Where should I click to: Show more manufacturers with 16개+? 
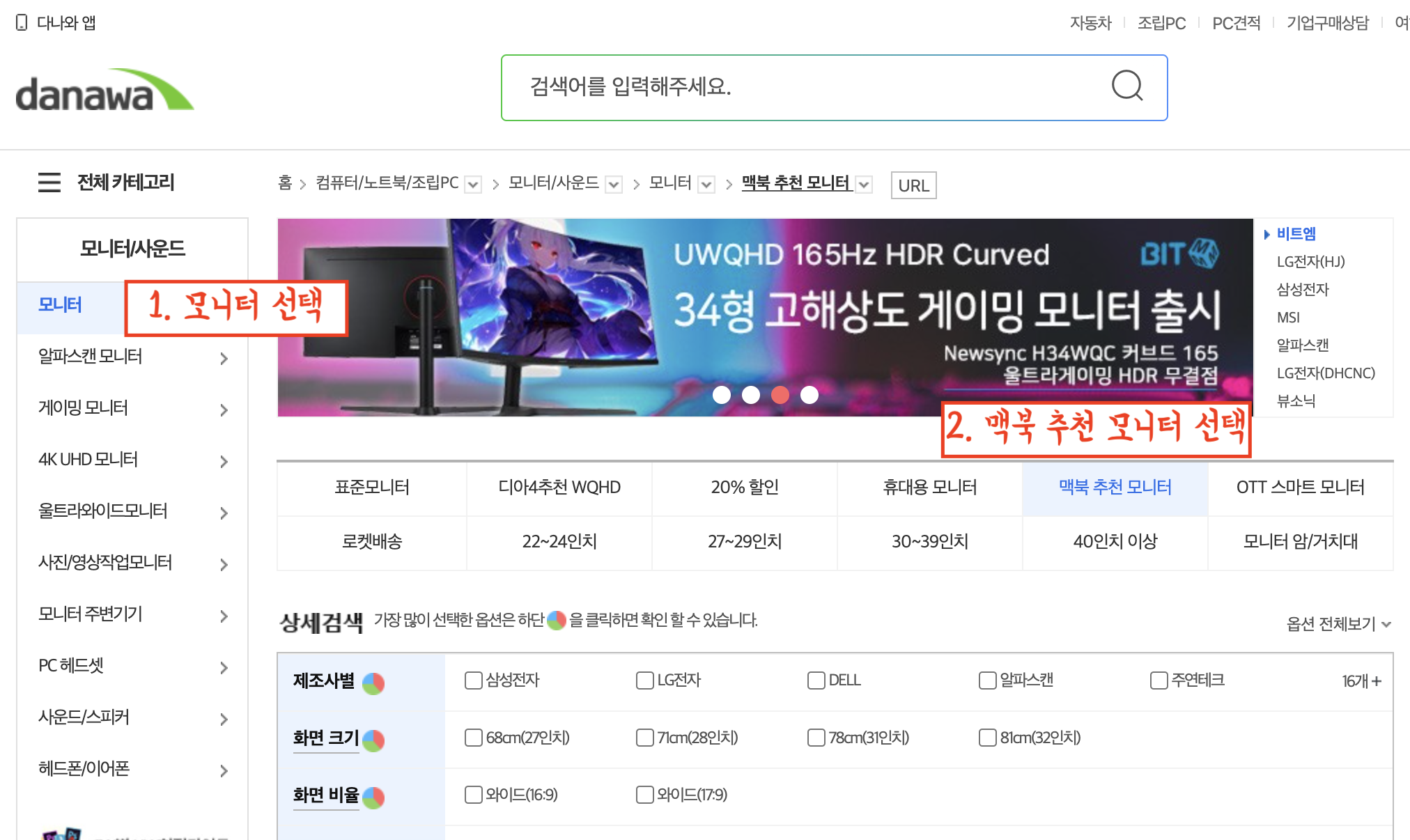pyautogui.click(x=1361, y=681)
